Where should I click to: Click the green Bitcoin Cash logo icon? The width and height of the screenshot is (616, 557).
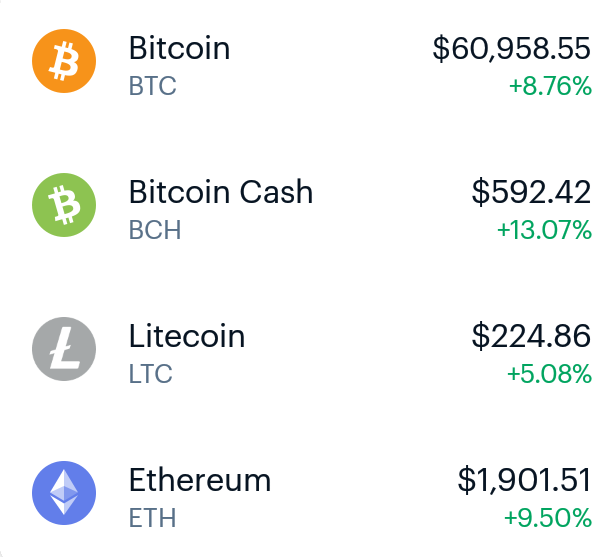[x=64, y=205]
